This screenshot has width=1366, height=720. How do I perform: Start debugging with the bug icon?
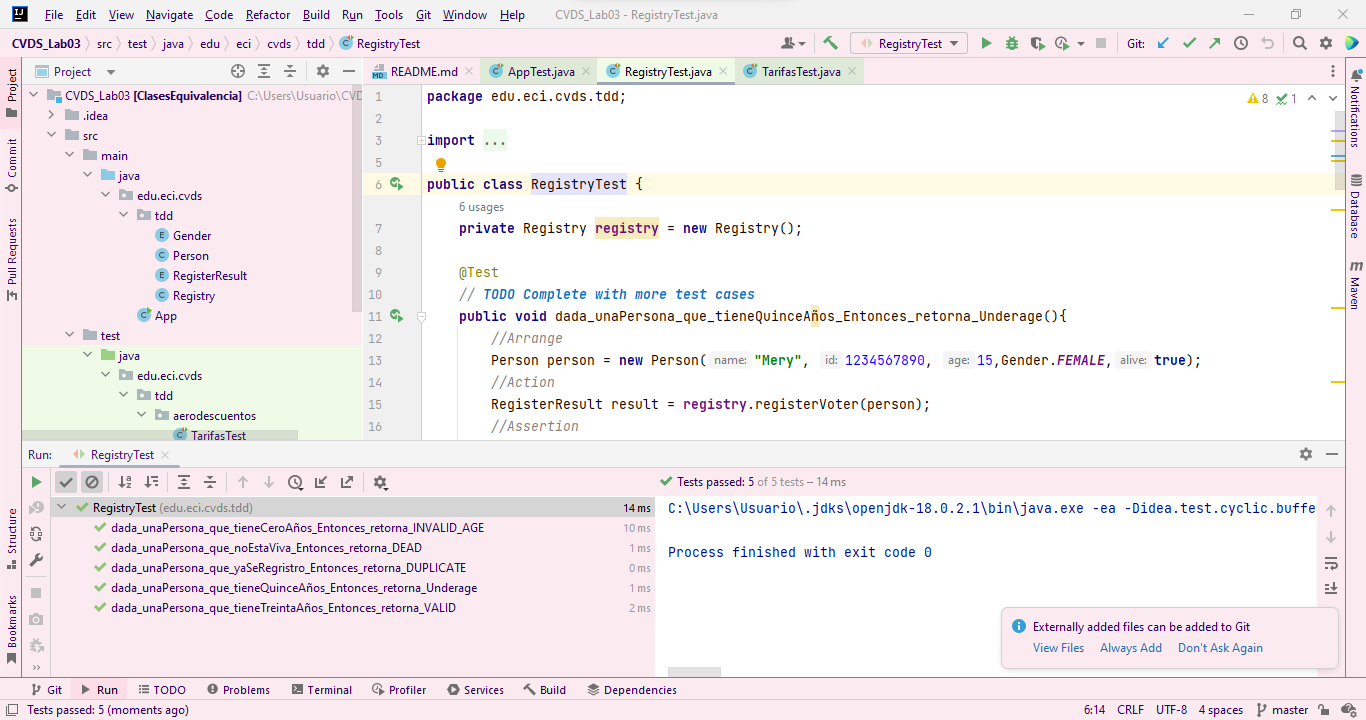pyautogui.click(x=1012, y=44)
